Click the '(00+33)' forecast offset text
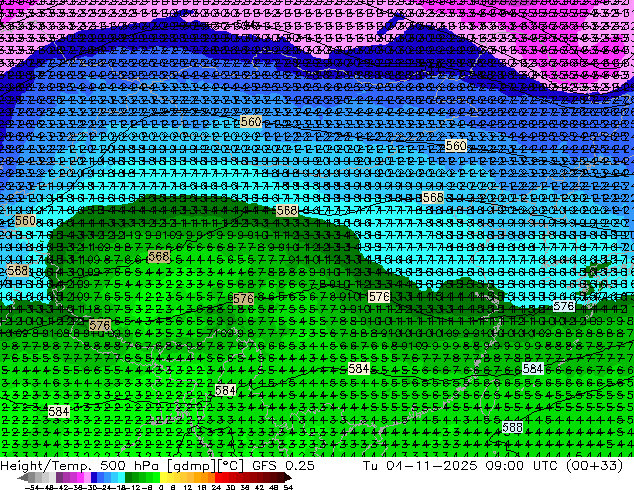This screenshot has width=634, height=490. (x=595, y=465)
